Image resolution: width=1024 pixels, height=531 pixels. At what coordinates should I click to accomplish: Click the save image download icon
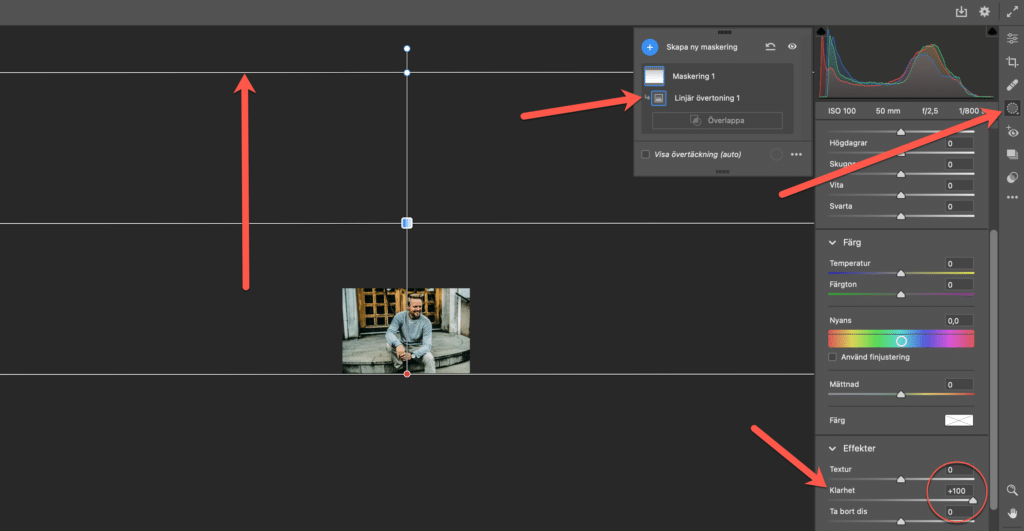point(961,12)
